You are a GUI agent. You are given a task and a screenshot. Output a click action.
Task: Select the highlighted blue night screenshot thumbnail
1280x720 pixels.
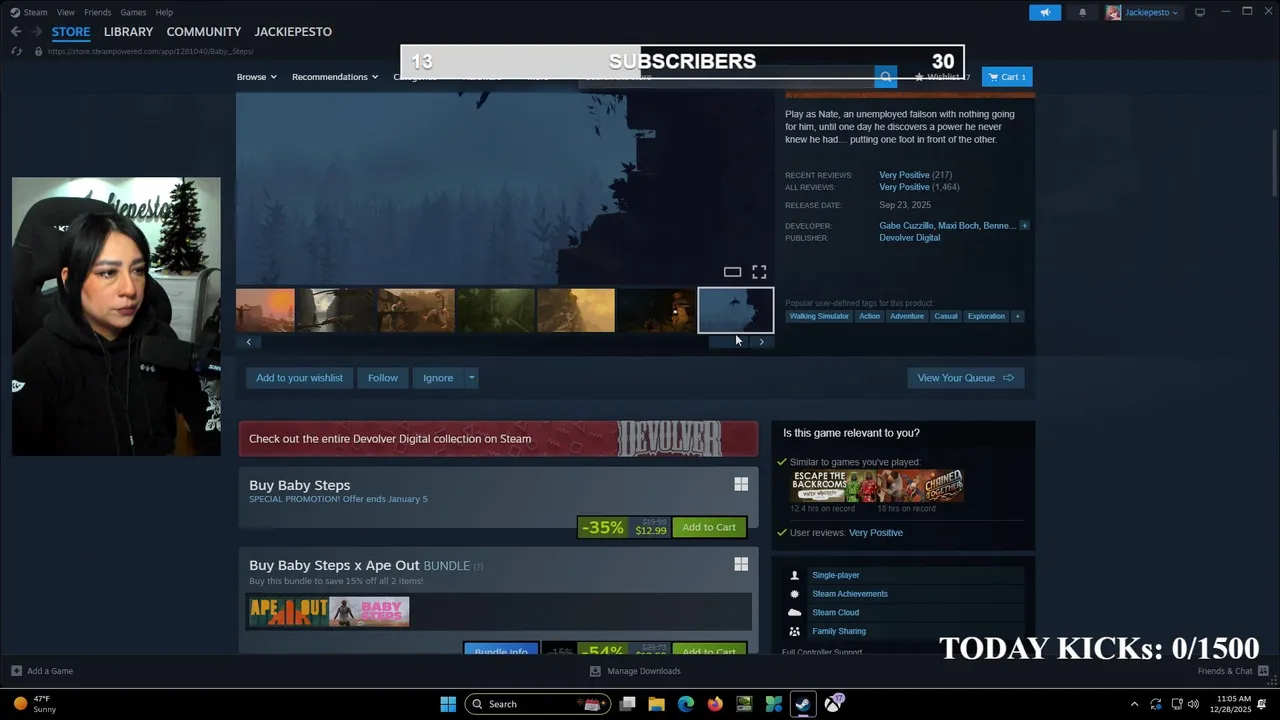click(736, 310)
